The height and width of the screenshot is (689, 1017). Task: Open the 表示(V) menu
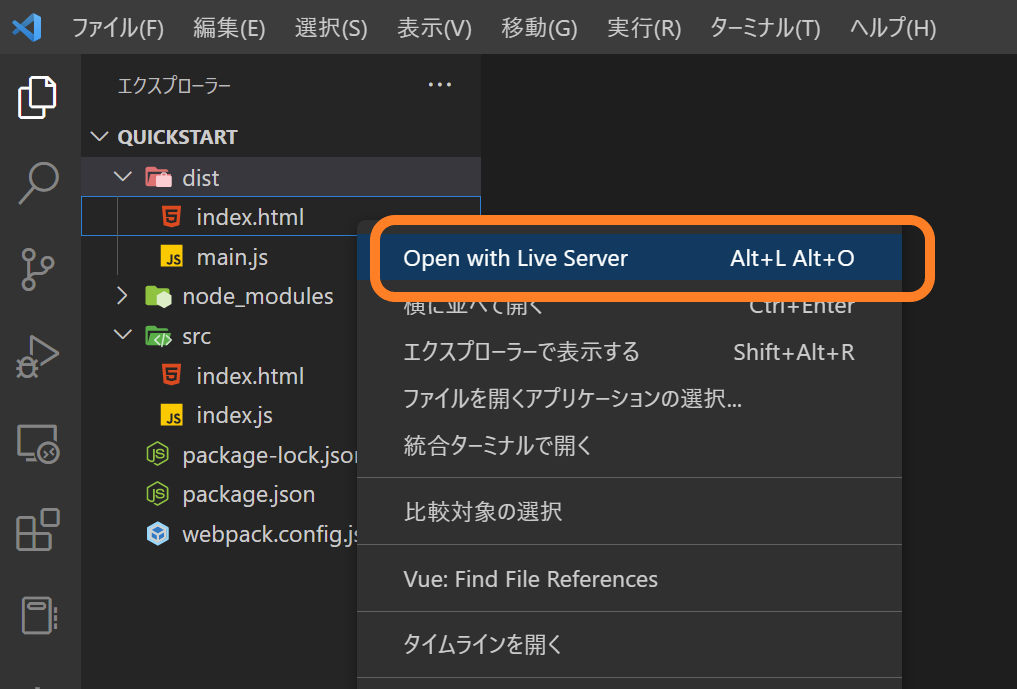point(434,28)
